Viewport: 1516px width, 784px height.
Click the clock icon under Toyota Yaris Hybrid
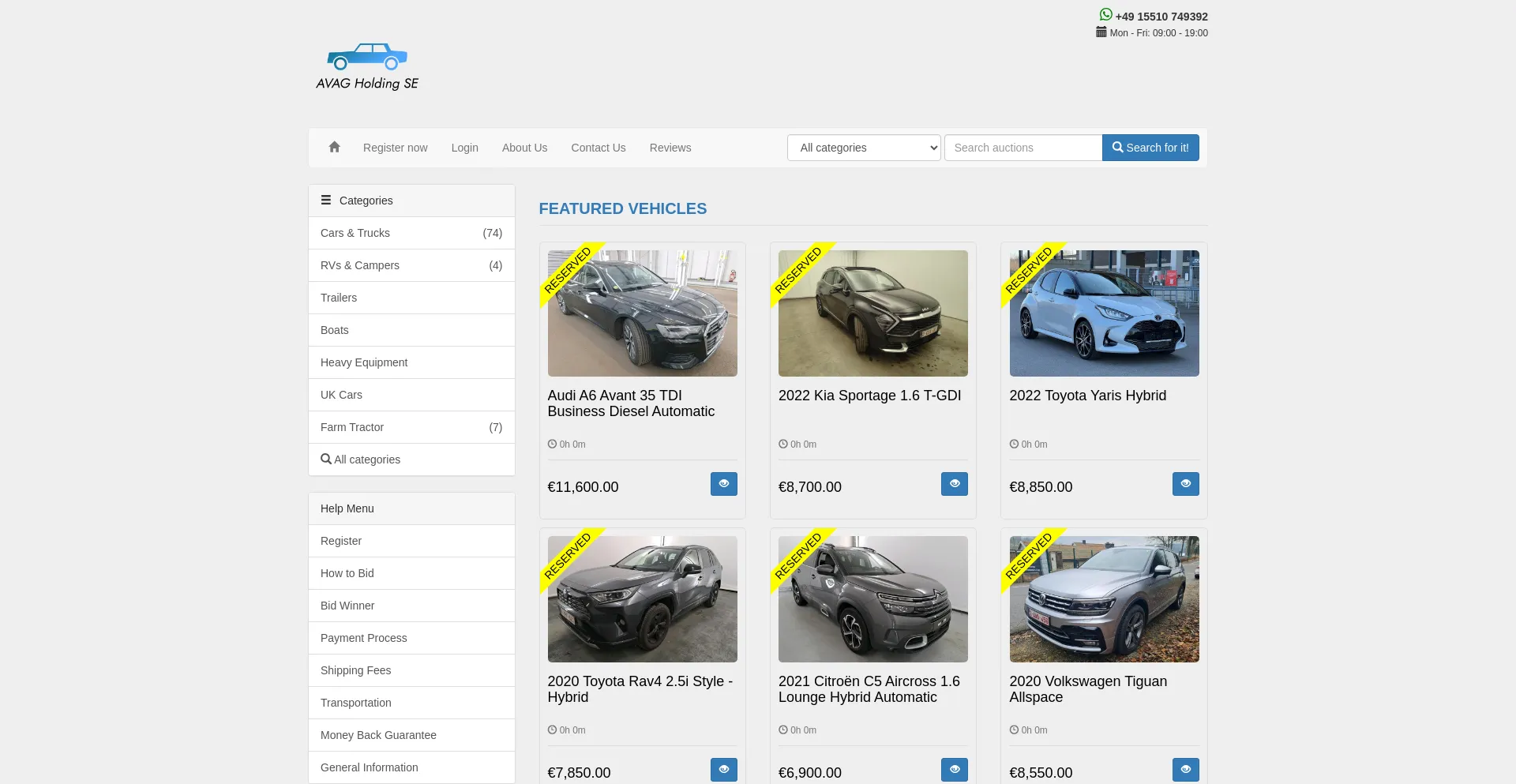[x=1014, y=444]
